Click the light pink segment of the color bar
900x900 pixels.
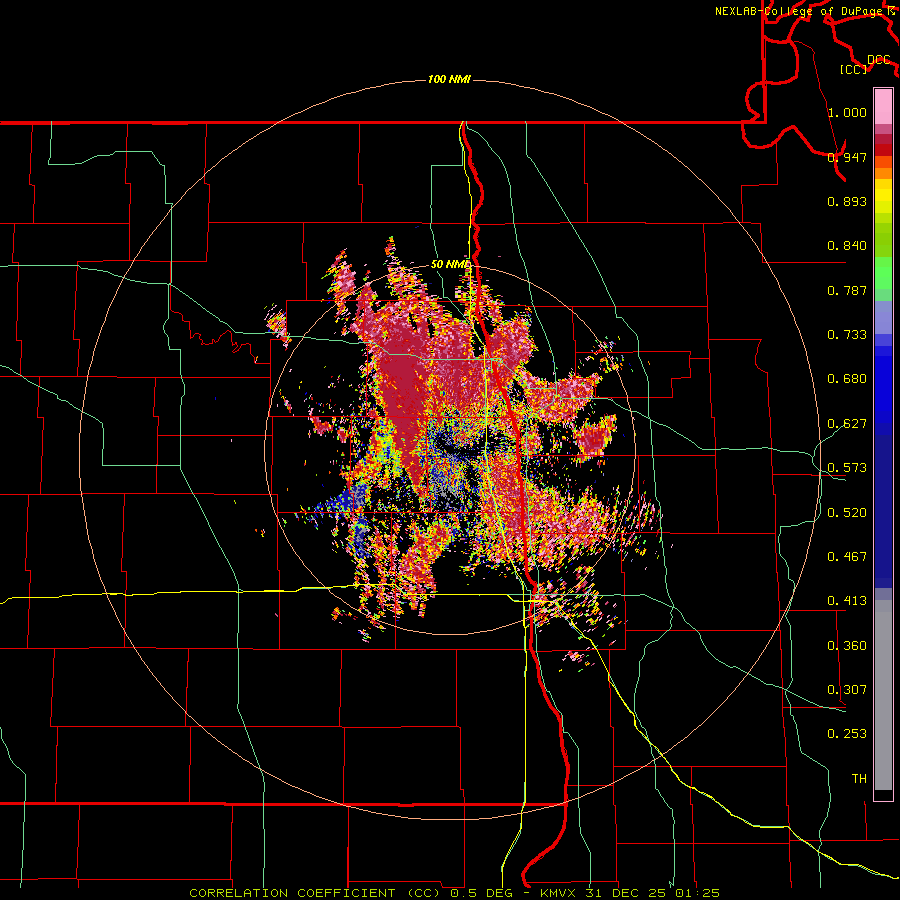click(883, 107)
